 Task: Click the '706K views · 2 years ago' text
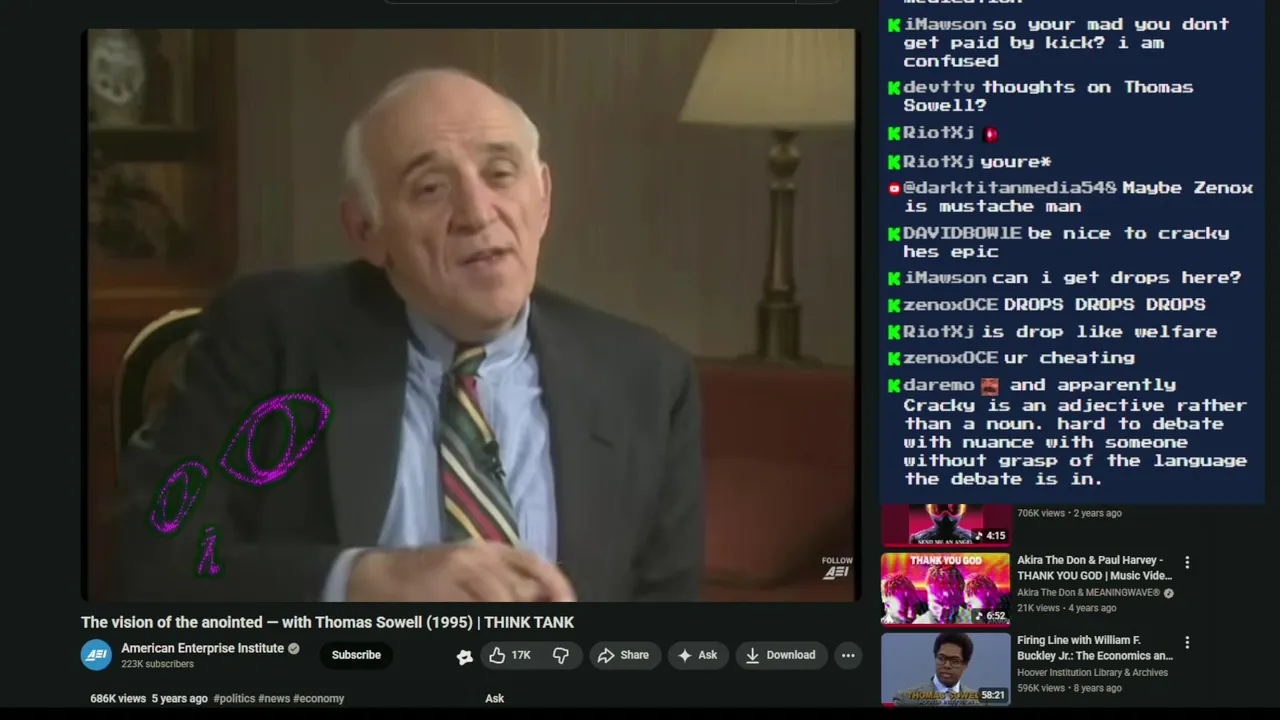point(1069,513)
